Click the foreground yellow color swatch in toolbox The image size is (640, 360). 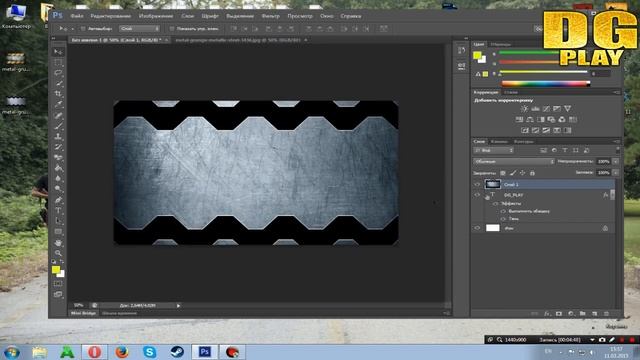[x=56, y=269]
